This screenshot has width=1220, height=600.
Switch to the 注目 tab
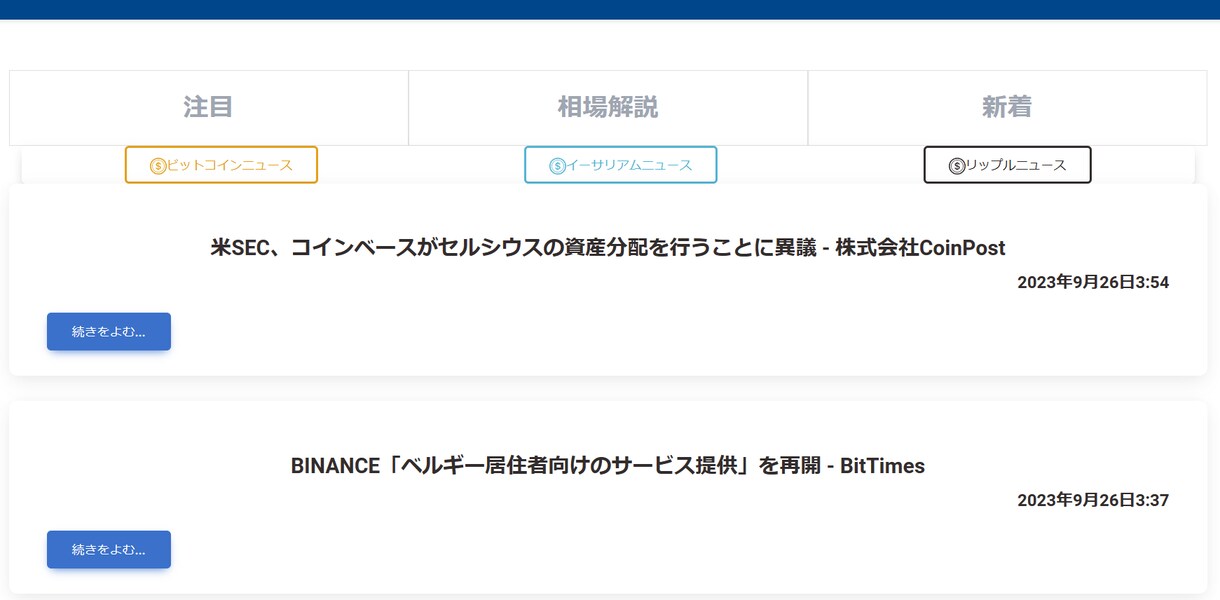(208, 107)
